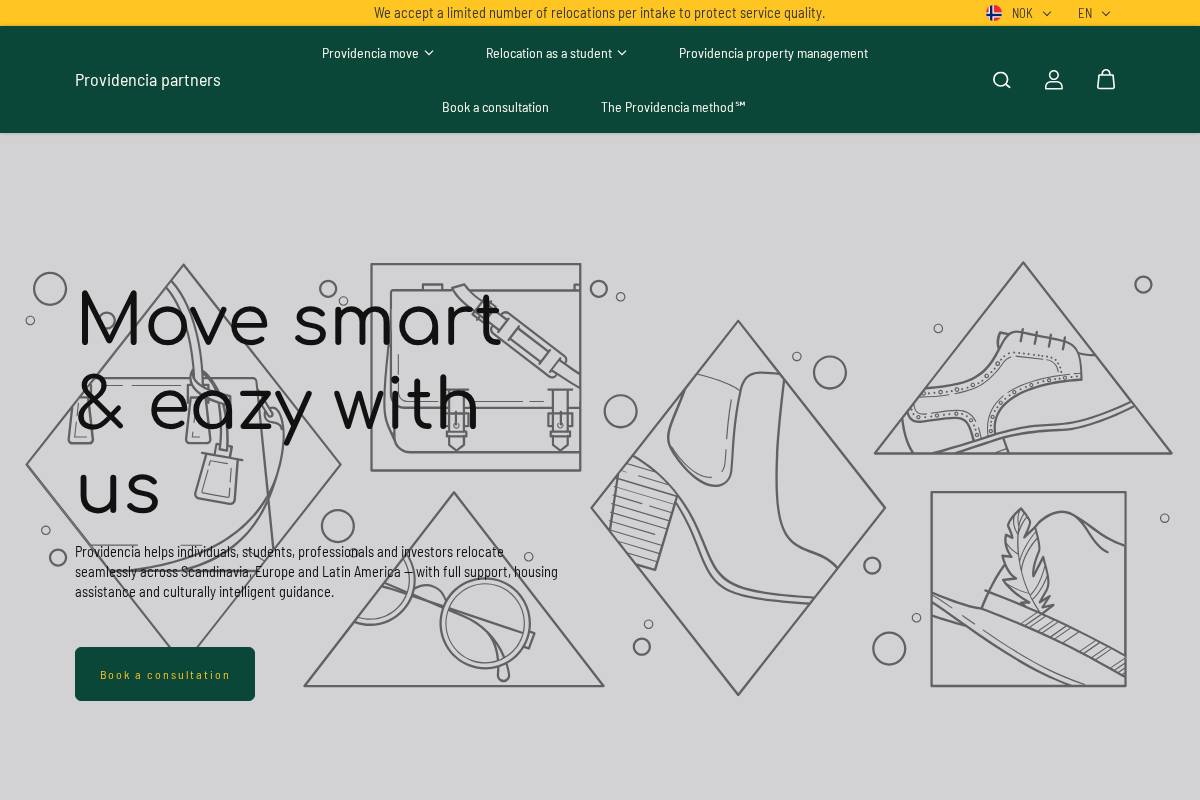The height and width of the screenshot is (800, 1200).
Task: Select The Providencia method℠ menu item
Action: point(672,107)
